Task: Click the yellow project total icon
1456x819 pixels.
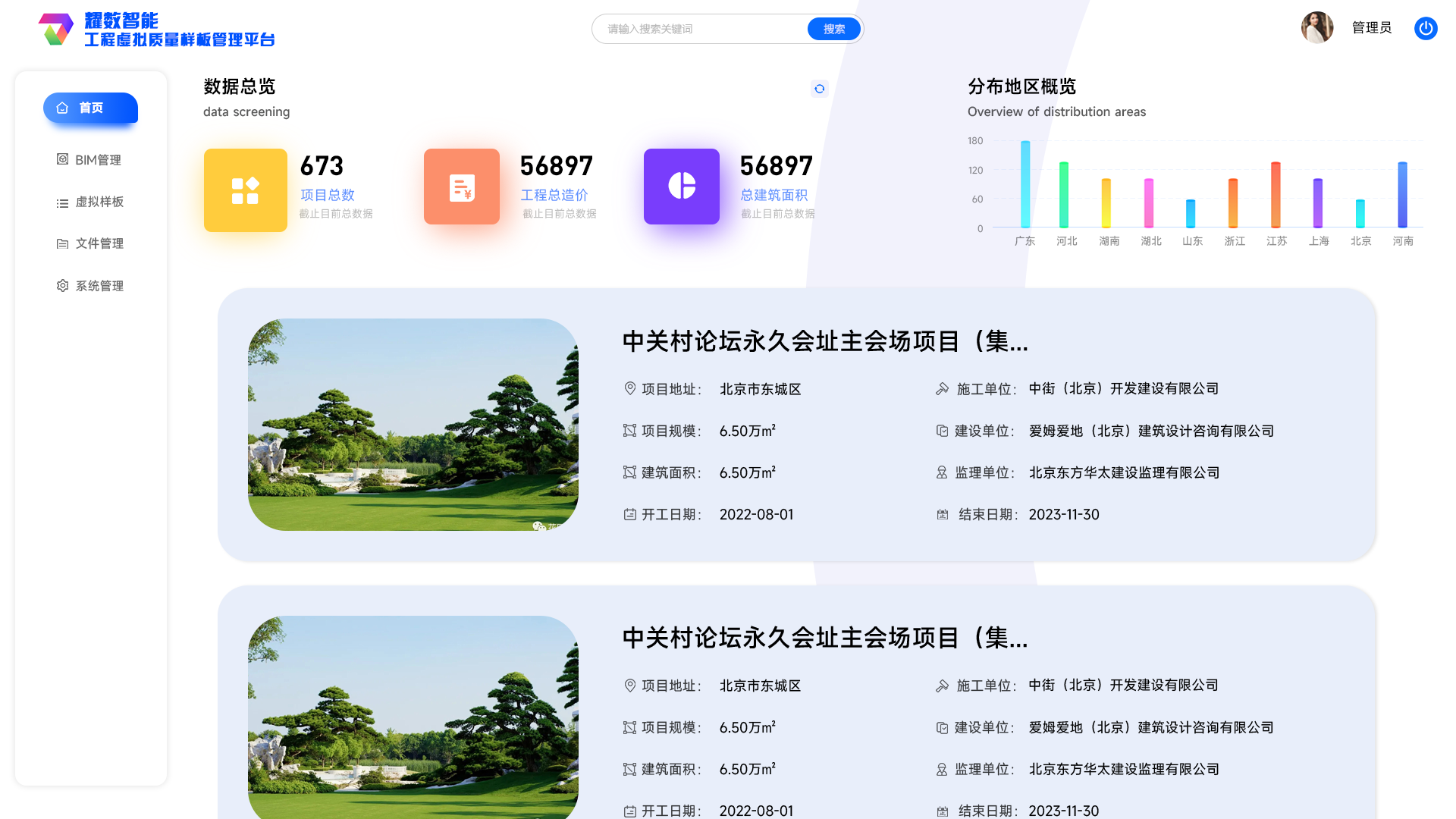Action: [x=245, y=190]
